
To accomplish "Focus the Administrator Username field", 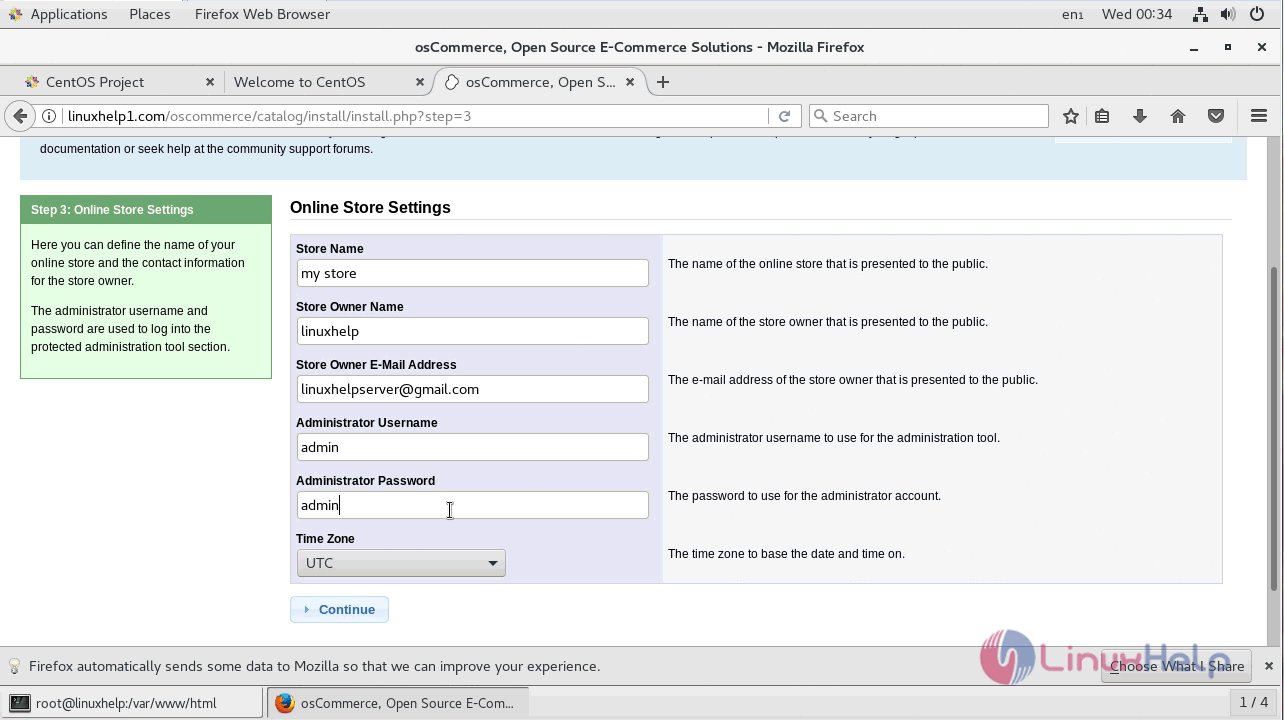I will pos(473,447).
